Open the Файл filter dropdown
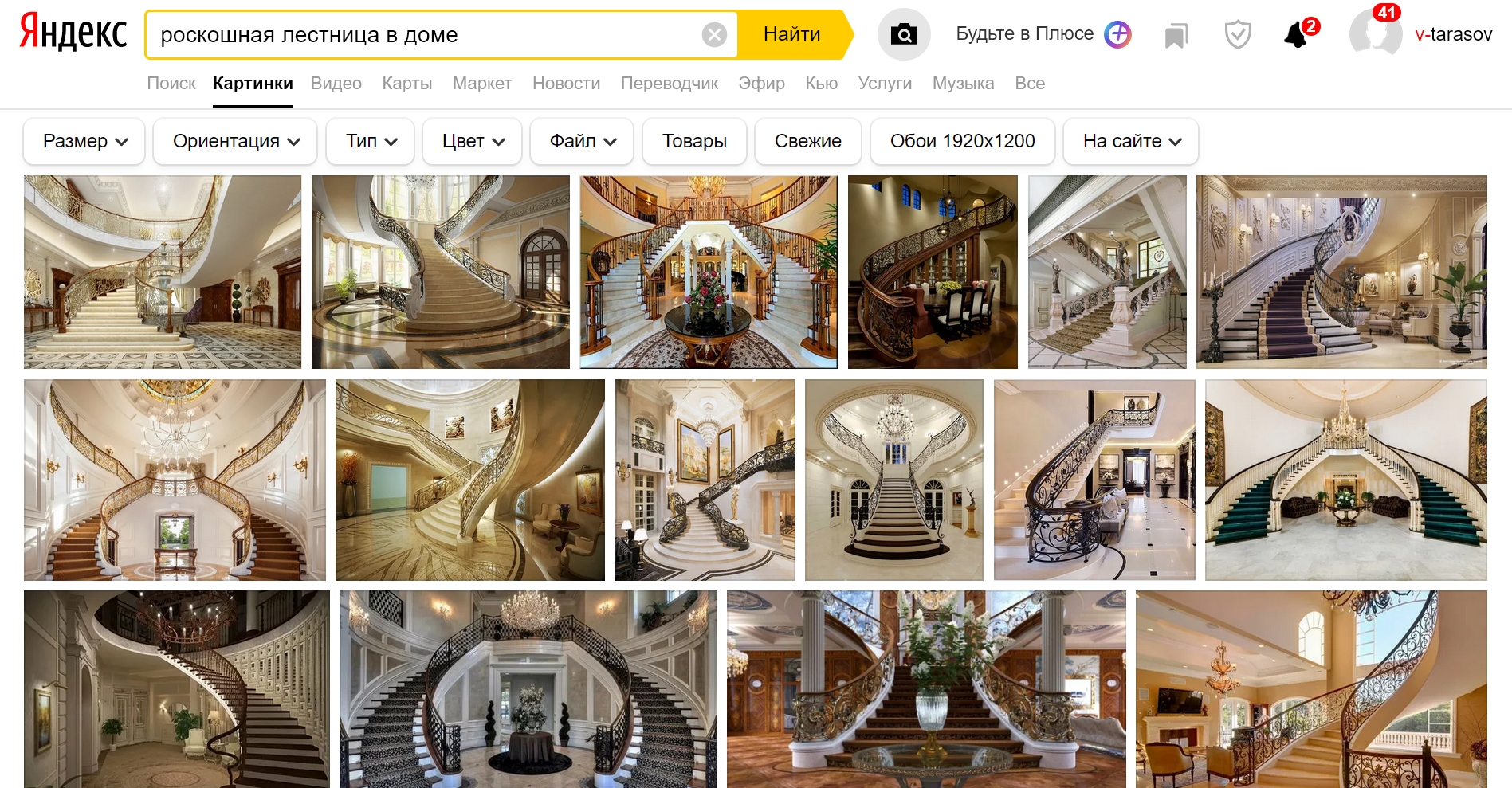 [582, 141]
